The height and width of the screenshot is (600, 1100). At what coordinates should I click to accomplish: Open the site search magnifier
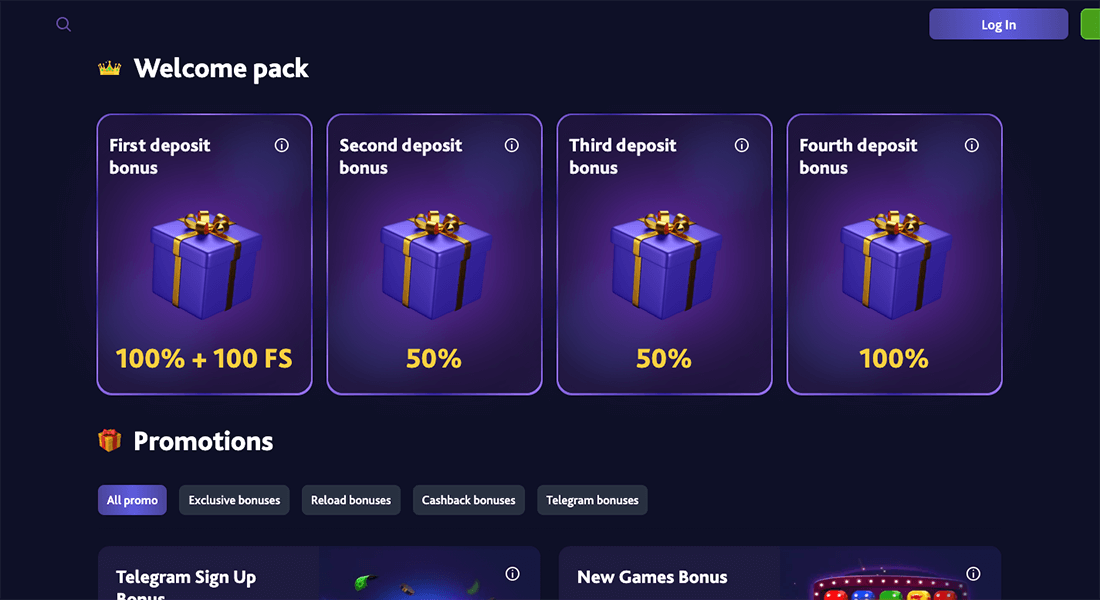[63, 24]
